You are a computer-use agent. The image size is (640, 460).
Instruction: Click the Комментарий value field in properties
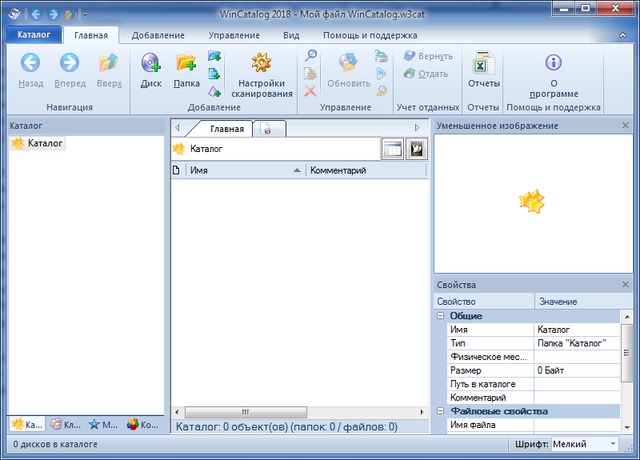click(x=577, y=397)
